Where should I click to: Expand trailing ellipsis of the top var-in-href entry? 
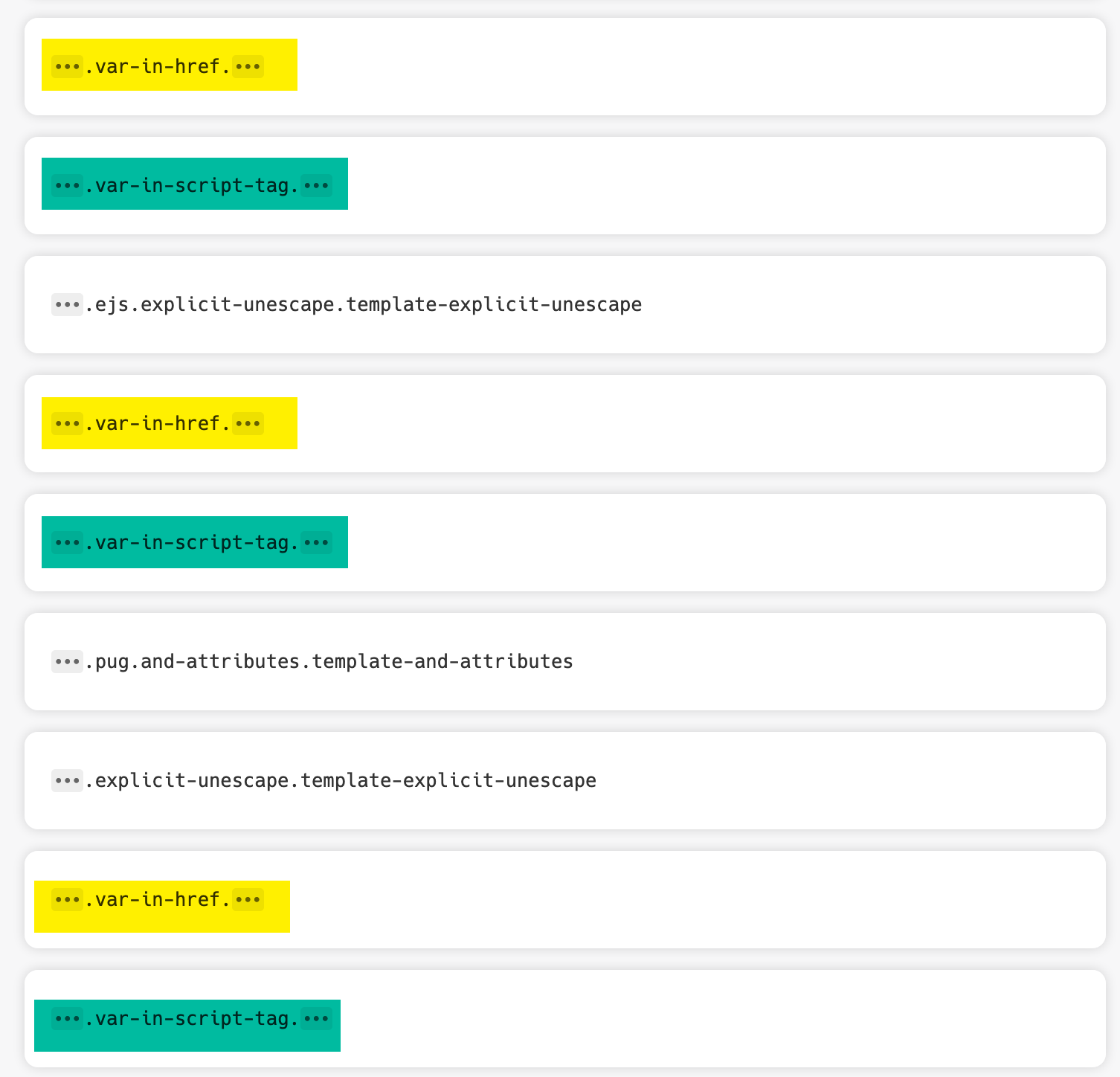click(x=248, y=66)
